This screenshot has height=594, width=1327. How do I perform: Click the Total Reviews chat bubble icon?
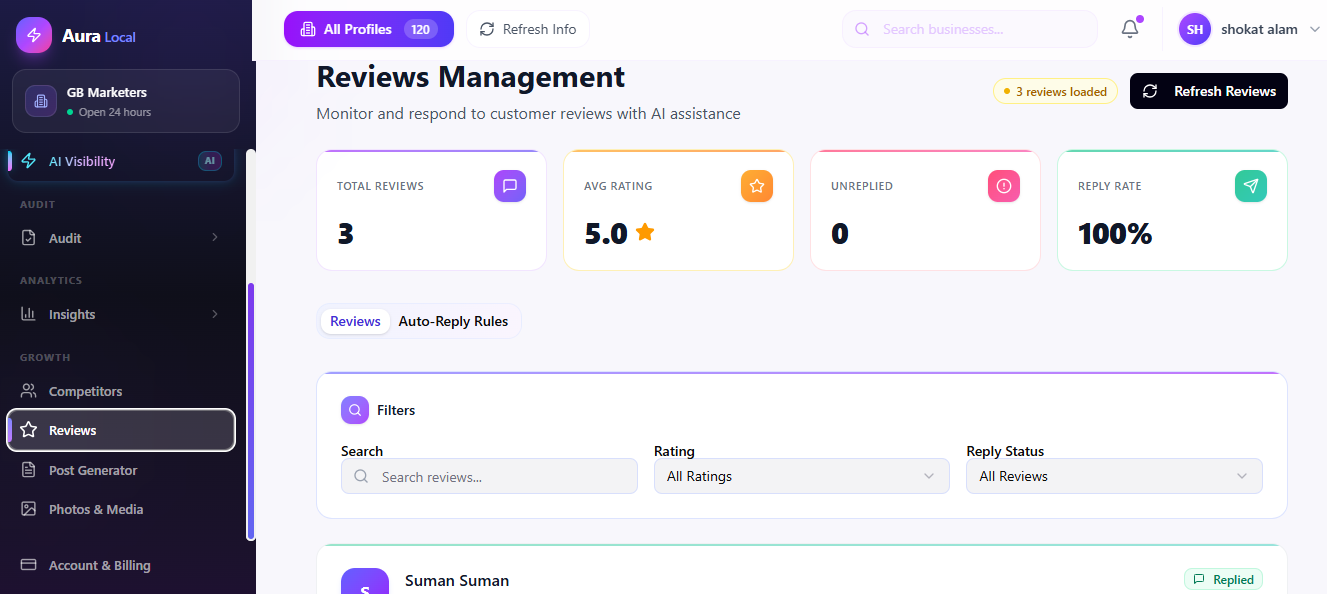(510, 186)
